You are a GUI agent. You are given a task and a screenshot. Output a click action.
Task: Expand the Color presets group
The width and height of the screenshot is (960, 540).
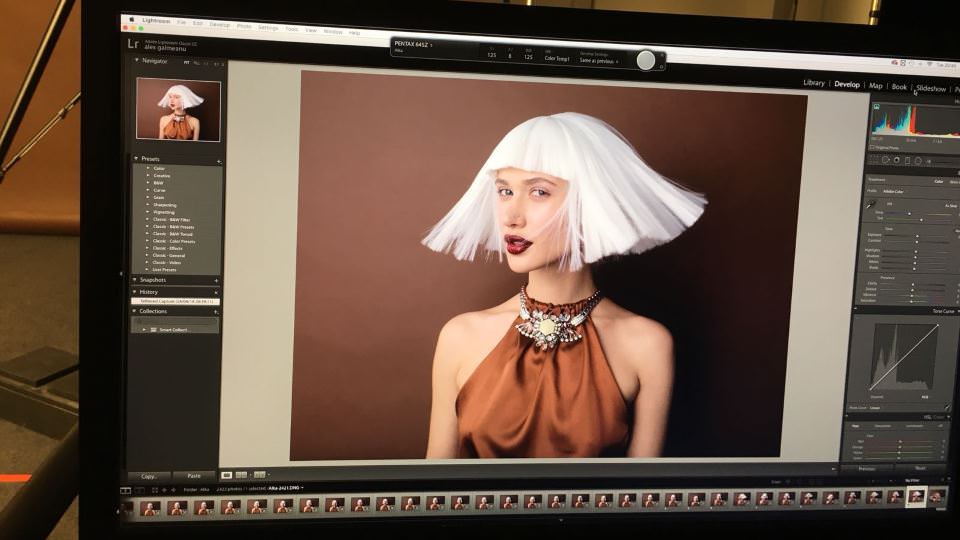point(148,168)
